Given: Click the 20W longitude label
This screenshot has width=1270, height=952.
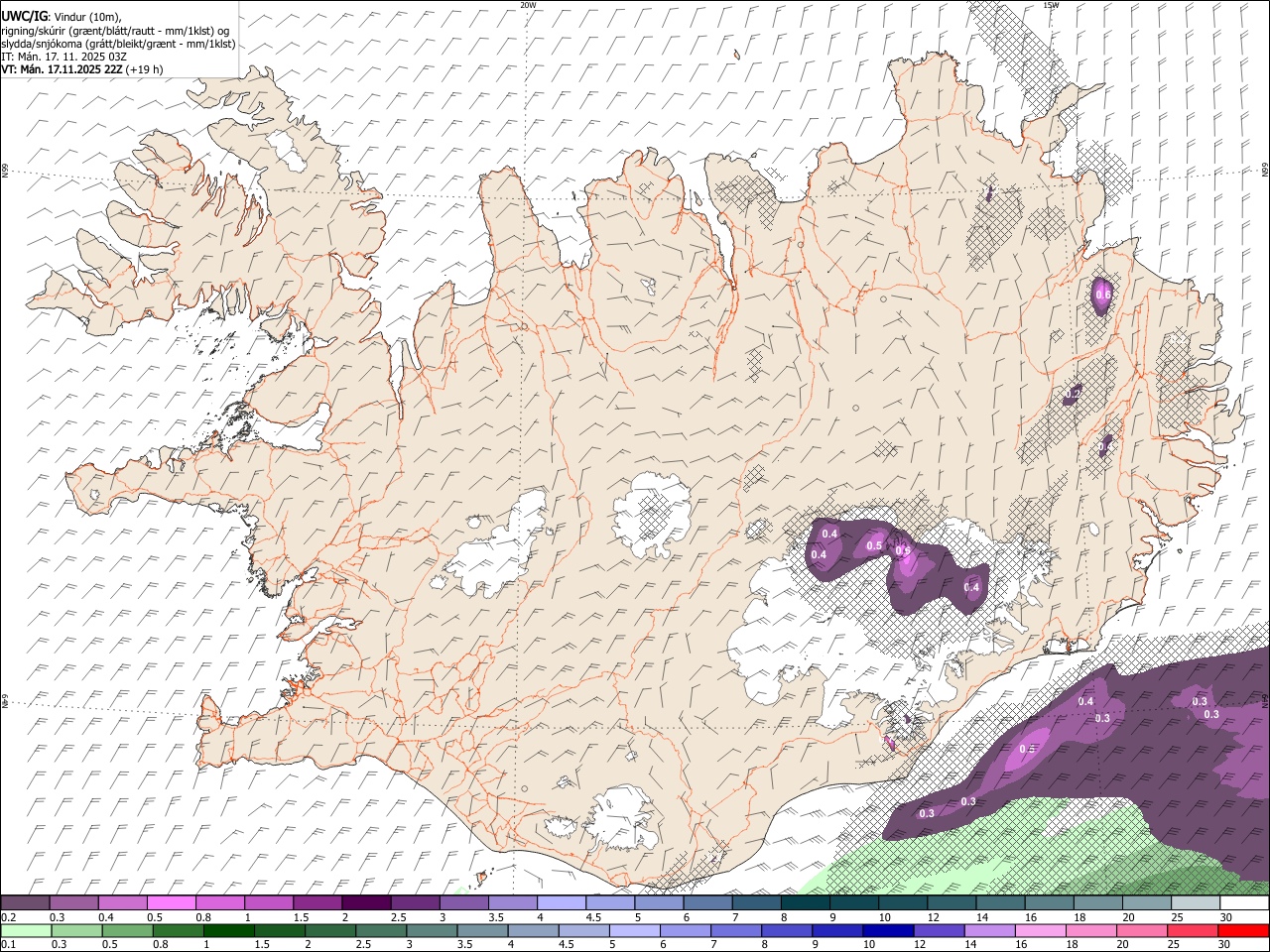Looking at the screenshot, I should [x=528, y=5].
